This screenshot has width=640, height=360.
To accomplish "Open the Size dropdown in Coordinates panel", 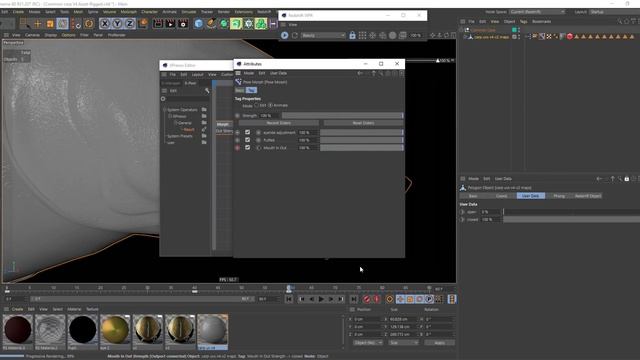I will [x=403, y=343].
